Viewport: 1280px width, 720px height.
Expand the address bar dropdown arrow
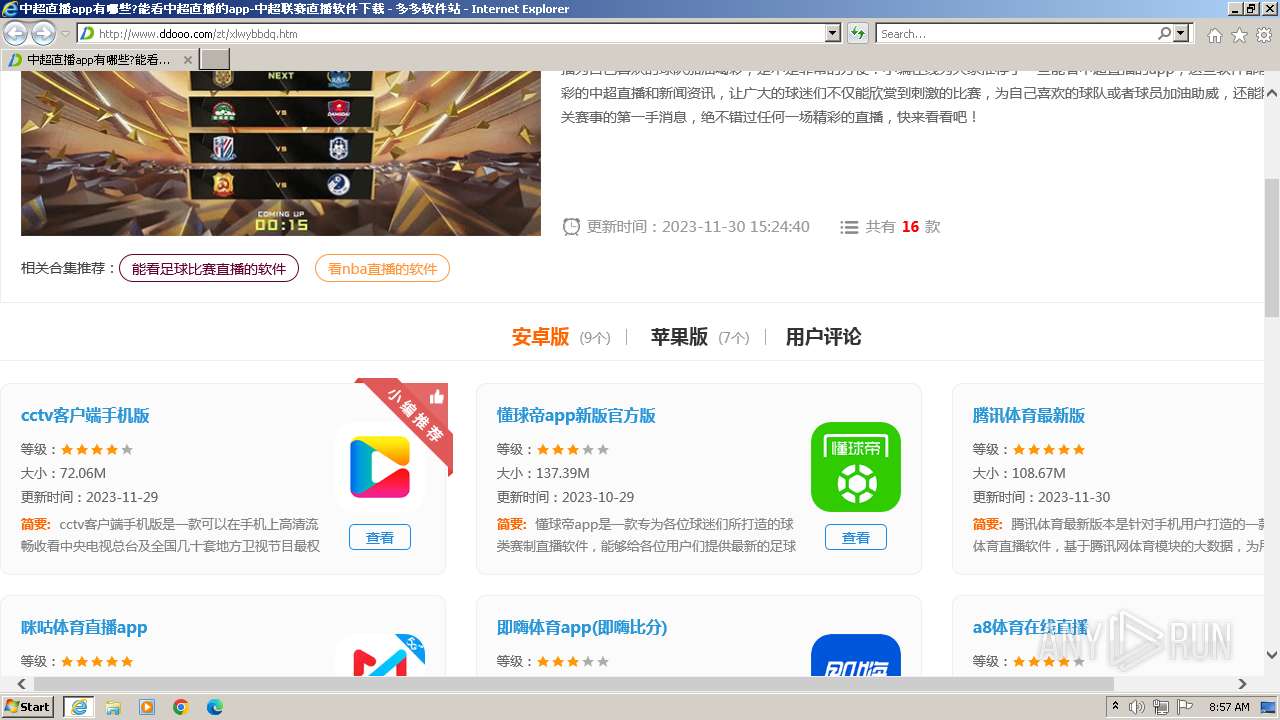[833, 33]
